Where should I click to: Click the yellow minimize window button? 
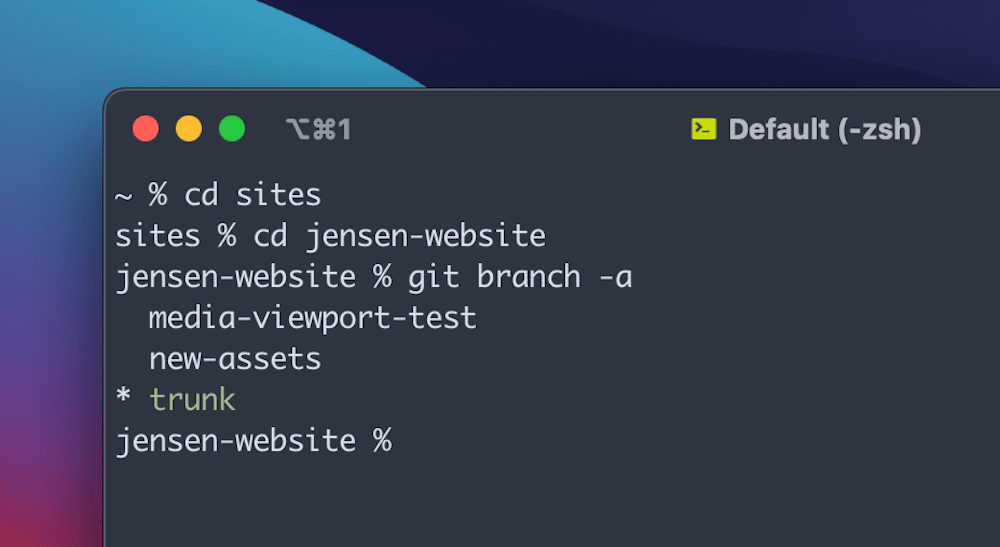click(189, 129)
